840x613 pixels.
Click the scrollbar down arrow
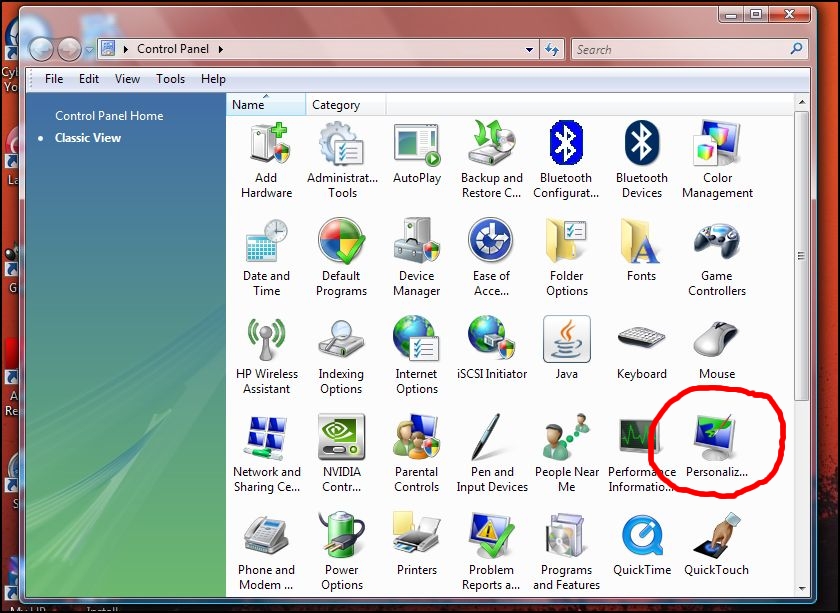click(801, 588)
